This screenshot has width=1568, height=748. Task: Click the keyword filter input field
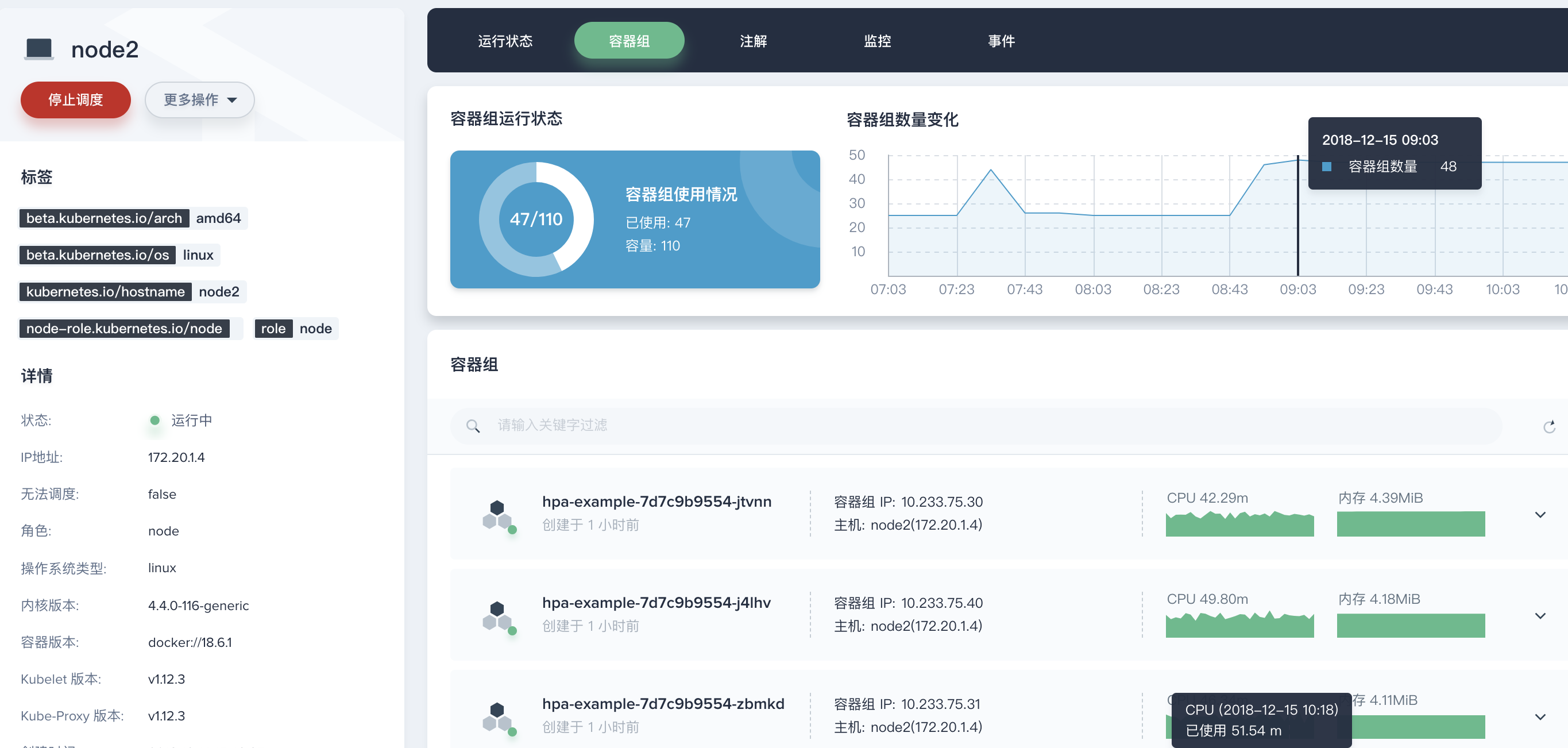(976, 426)
